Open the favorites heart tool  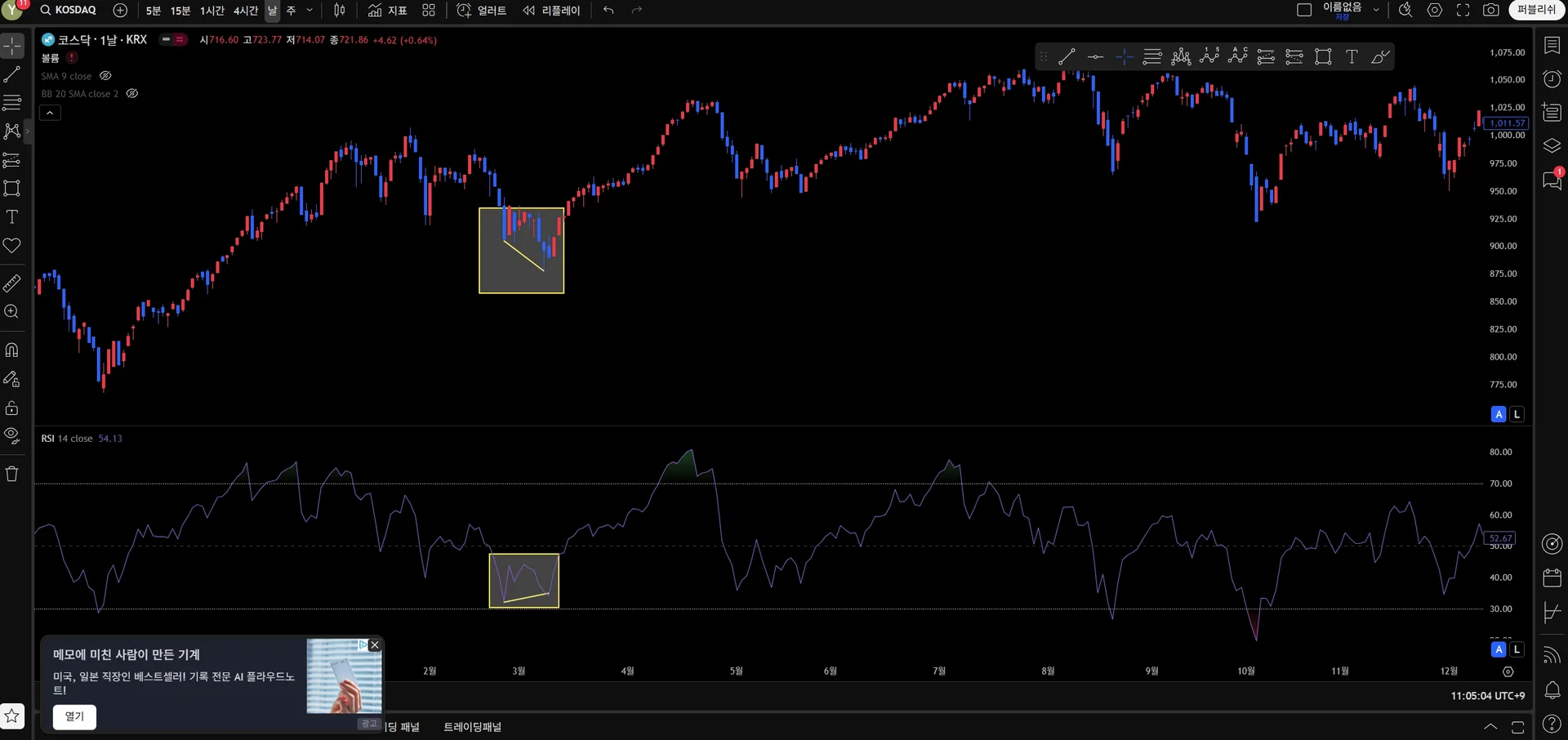coord(12,246)
